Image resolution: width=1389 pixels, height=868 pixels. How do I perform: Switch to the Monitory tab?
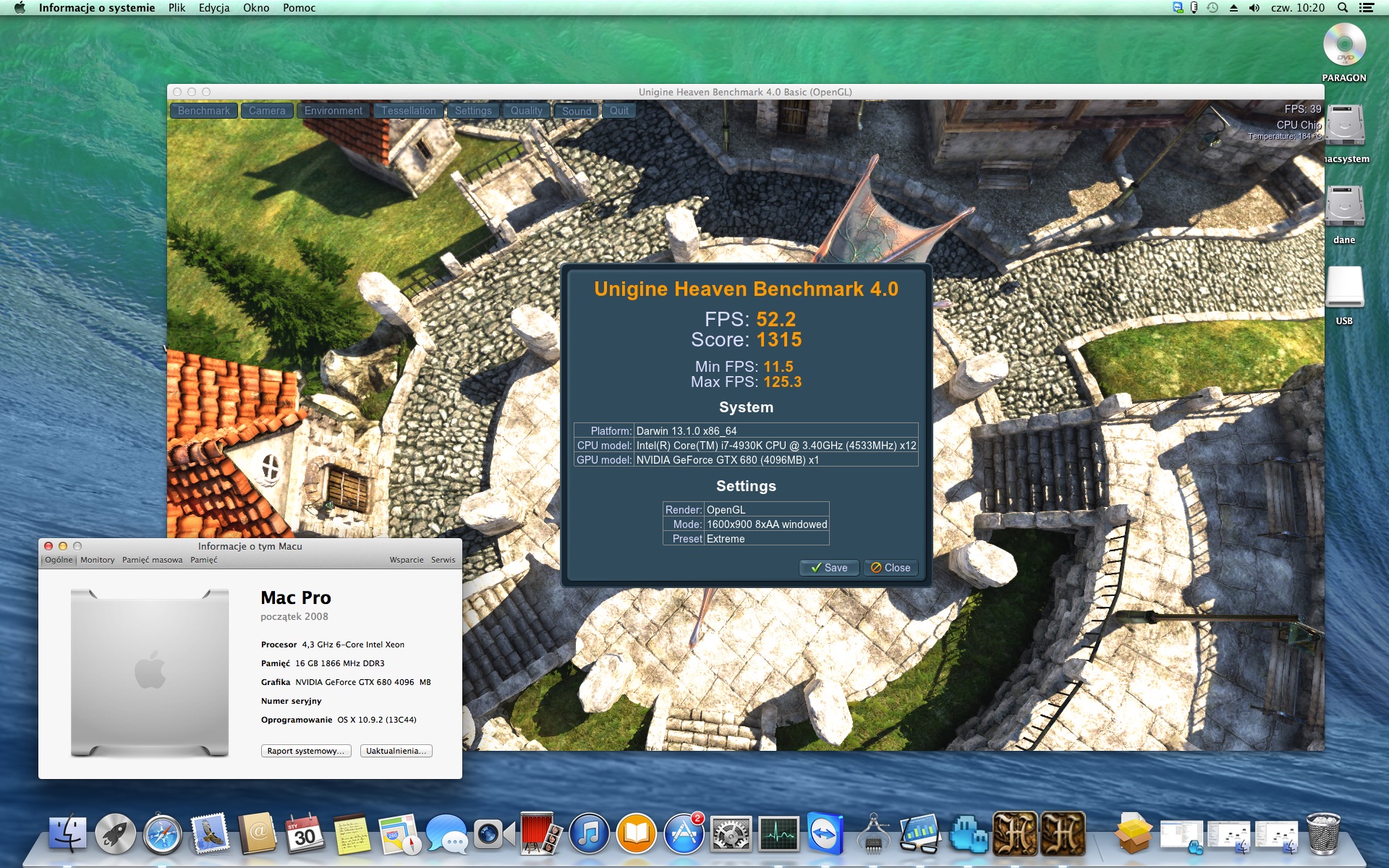[x=98, y=560]
